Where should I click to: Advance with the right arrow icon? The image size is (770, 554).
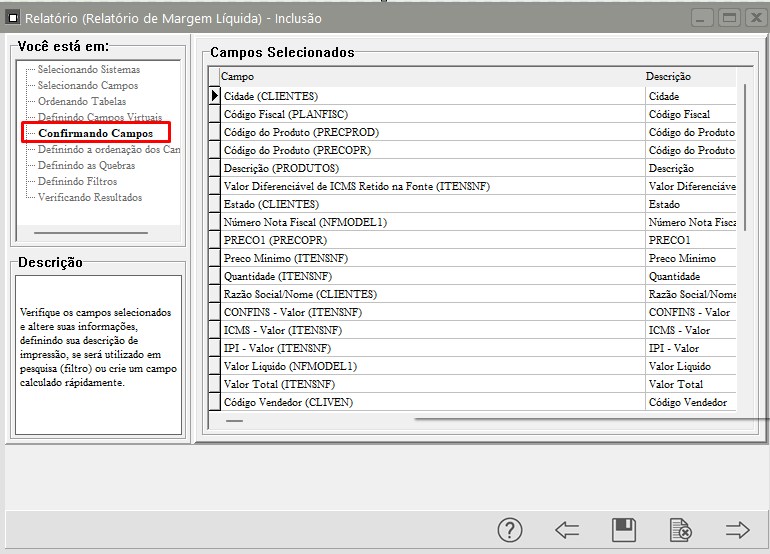(x=738, y=530)
